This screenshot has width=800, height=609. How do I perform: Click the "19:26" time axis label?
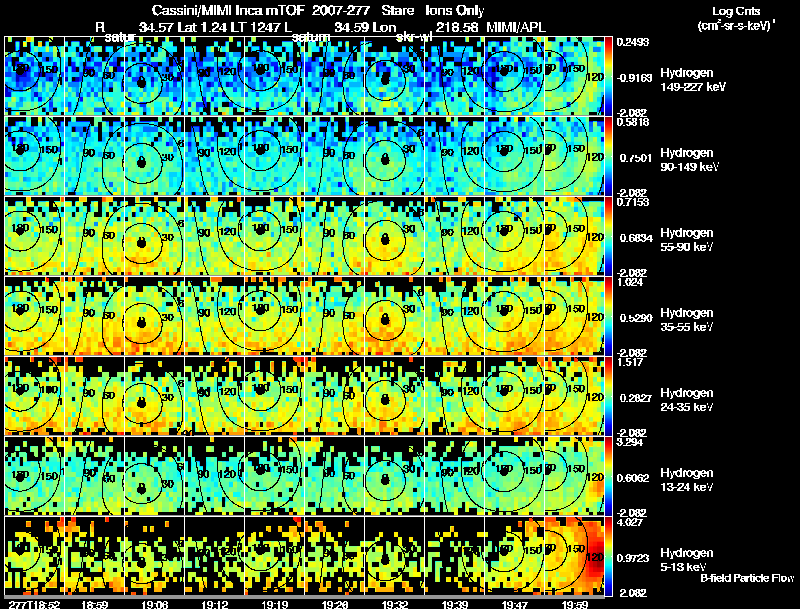(x=335, y=604)
